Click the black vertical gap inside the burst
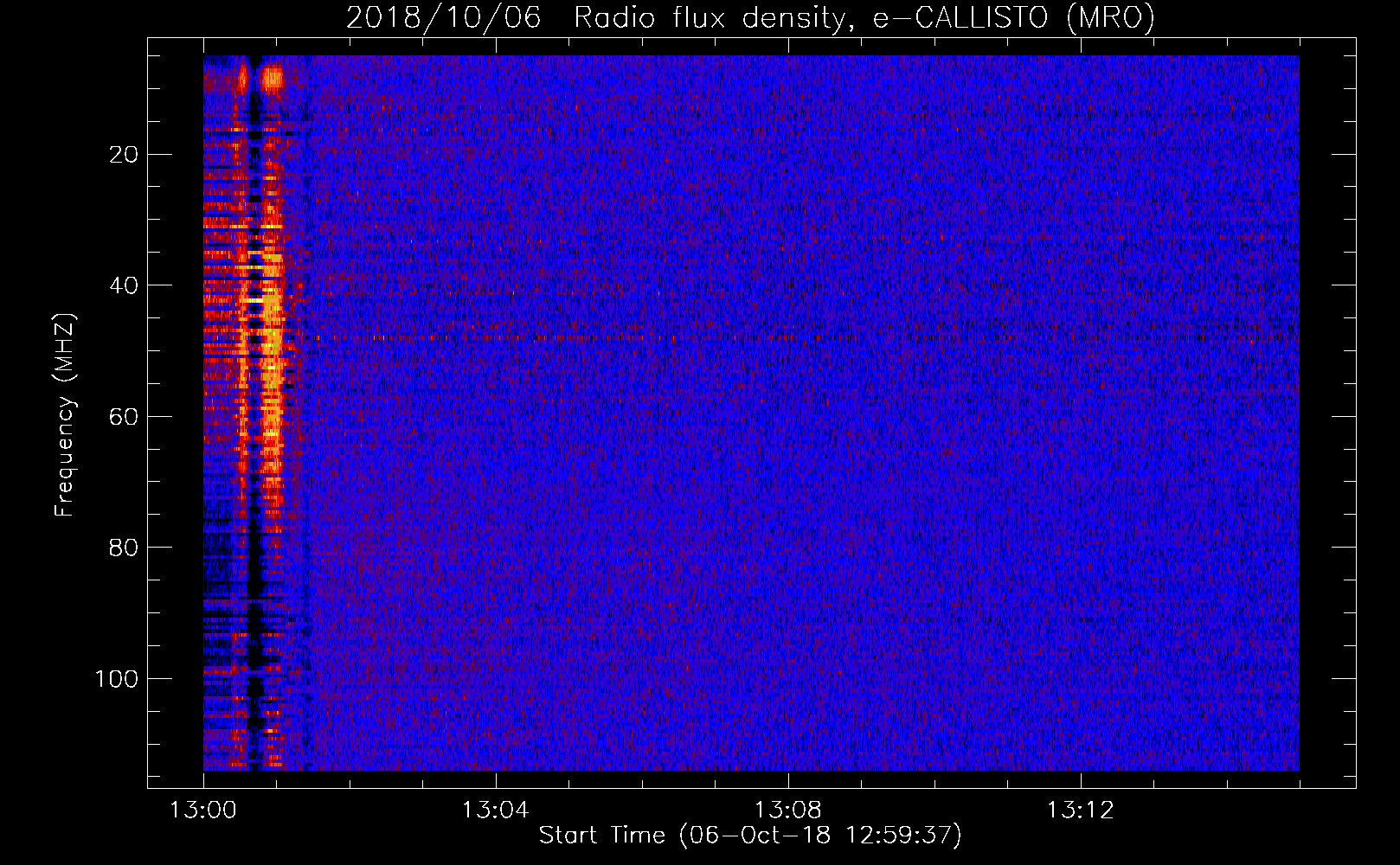This screenshot has height=865, width=1400. click(x=254, y=415)
